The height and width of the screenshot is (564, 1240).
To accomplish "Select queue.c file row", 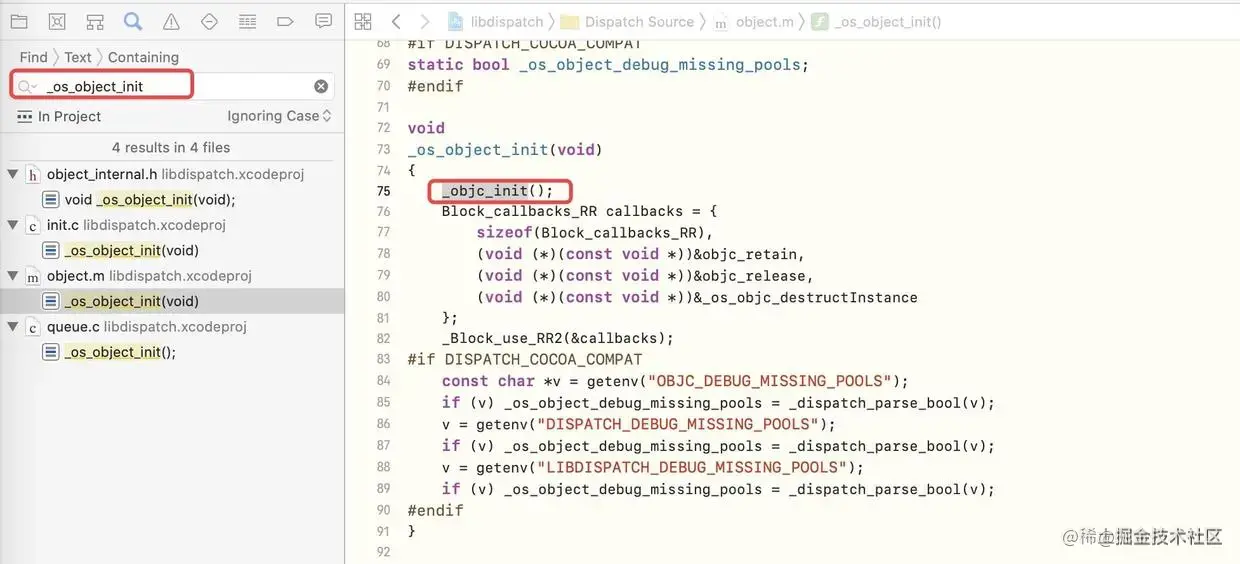I will click(172, 327).
